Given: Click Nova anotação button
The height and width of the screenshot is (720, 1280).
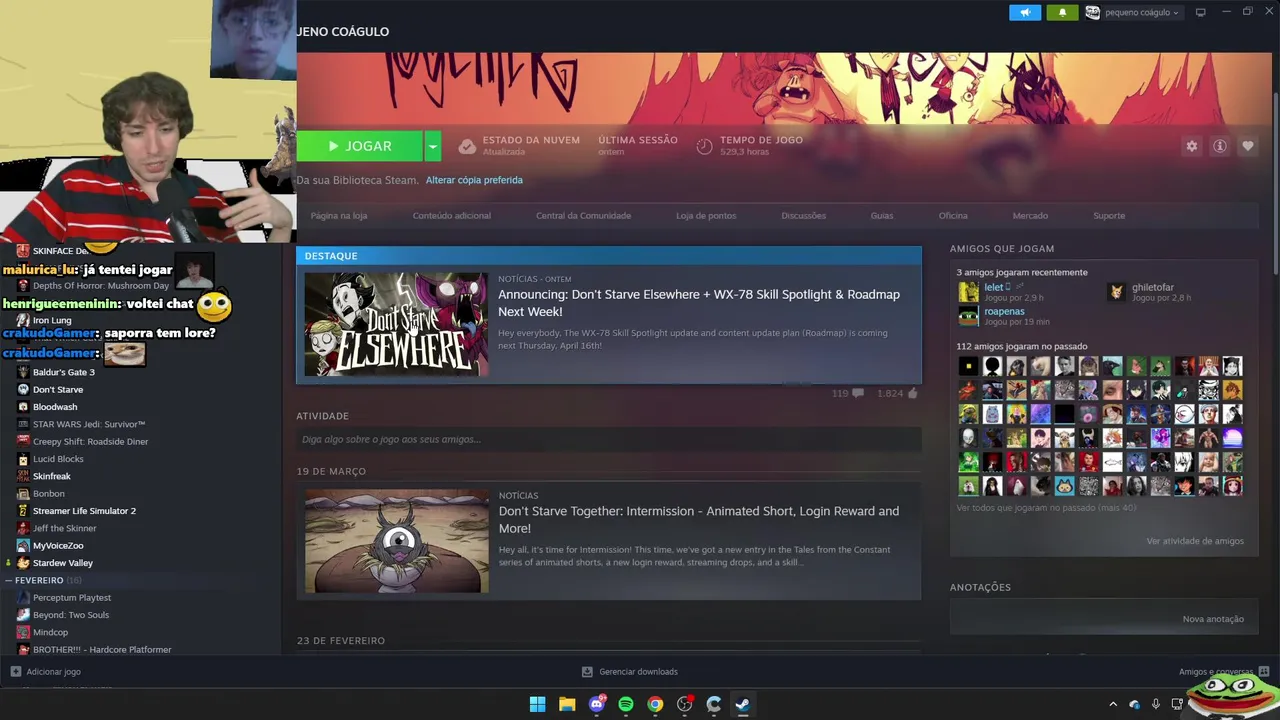Looking at the screenshot, I should [x=1213, y=619].
